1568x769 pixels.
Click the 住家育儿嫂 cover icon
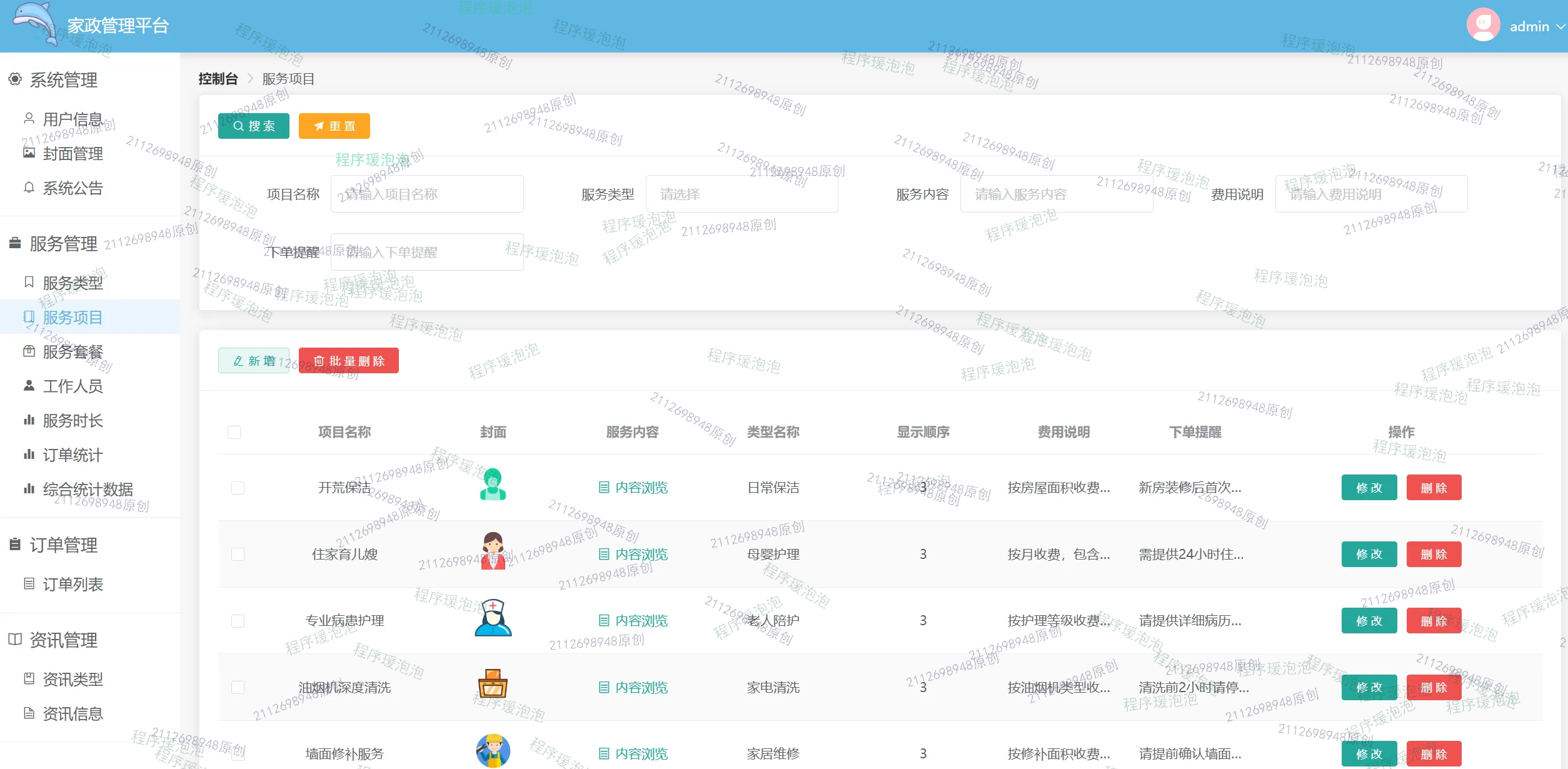[x=493, y=551]
